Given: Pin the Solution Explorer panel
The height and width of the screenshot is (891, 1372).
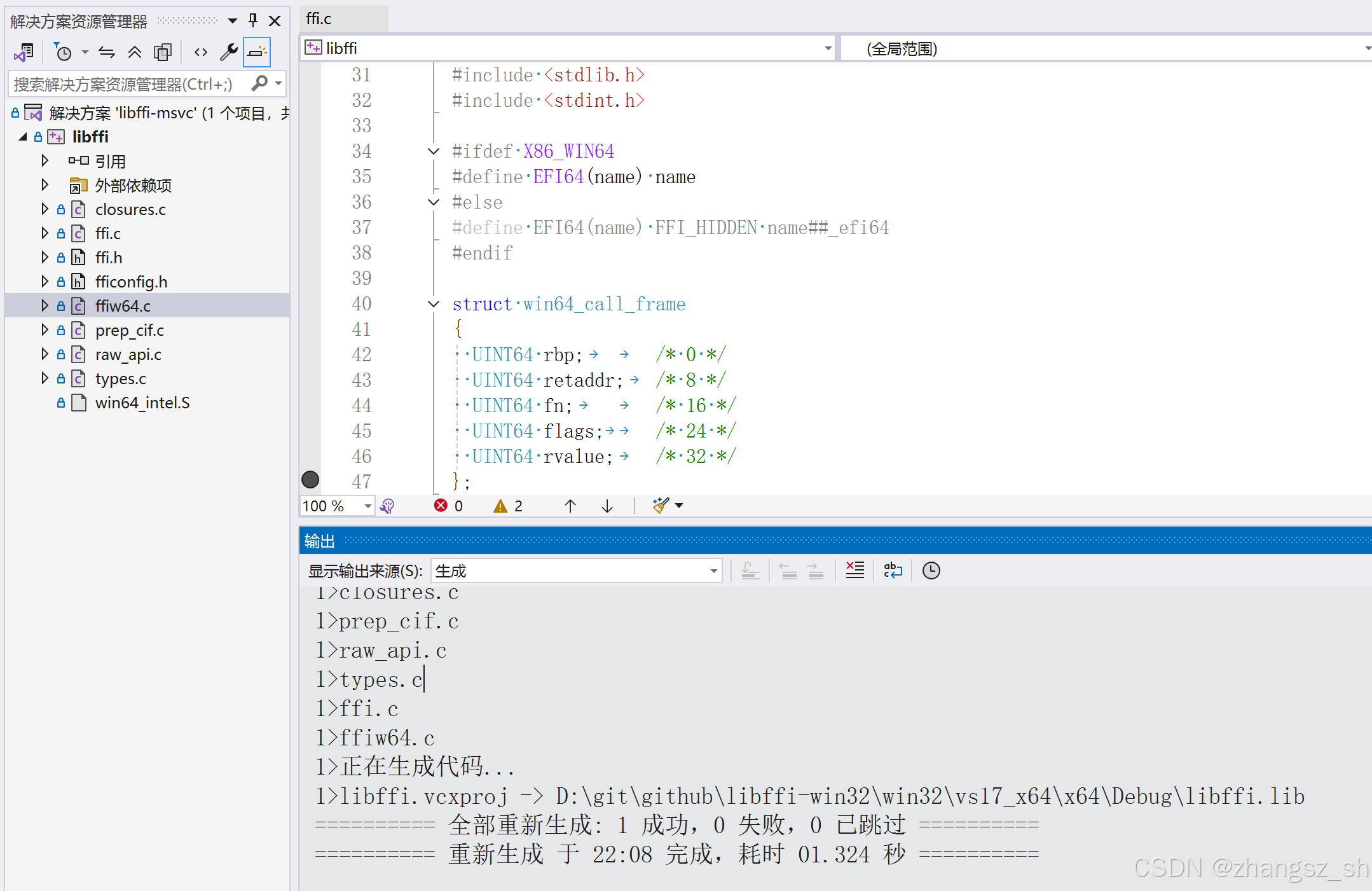Looking at the screenshot, I should coord(253,20).
